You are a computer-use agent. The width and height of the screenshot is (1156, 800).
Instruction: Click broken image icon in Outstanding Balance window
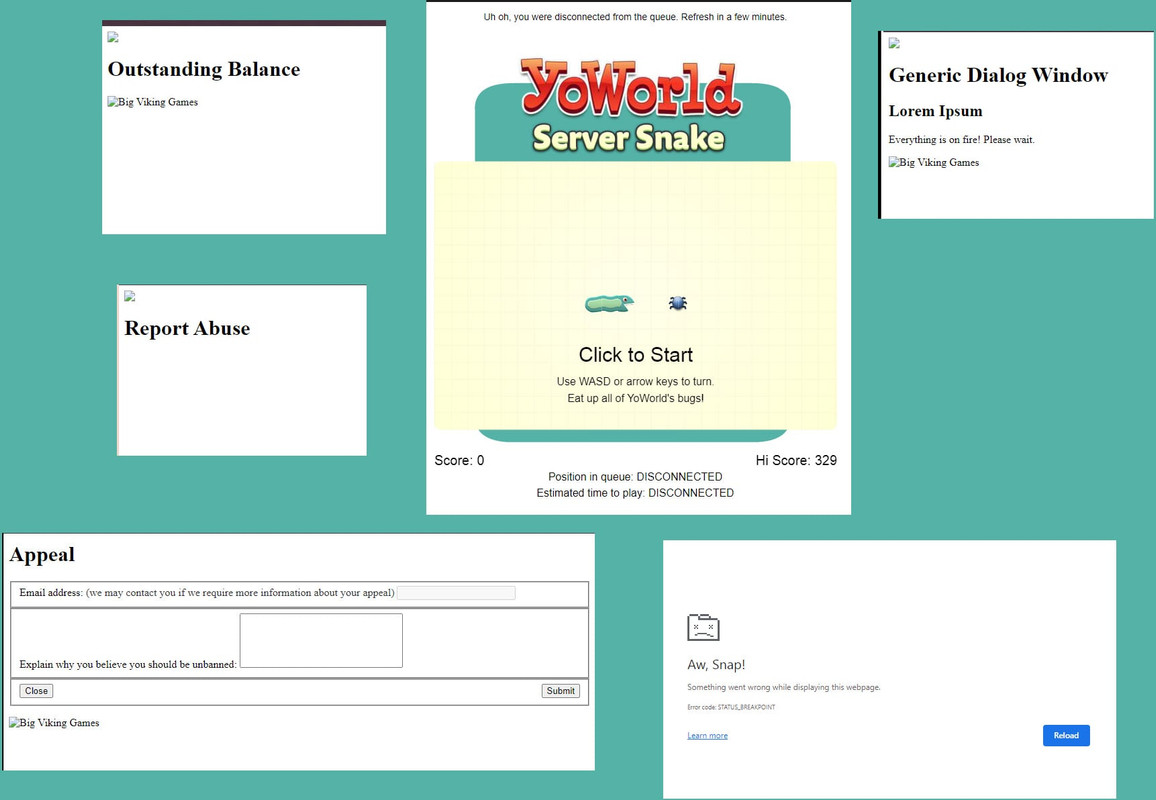point(113,37)
